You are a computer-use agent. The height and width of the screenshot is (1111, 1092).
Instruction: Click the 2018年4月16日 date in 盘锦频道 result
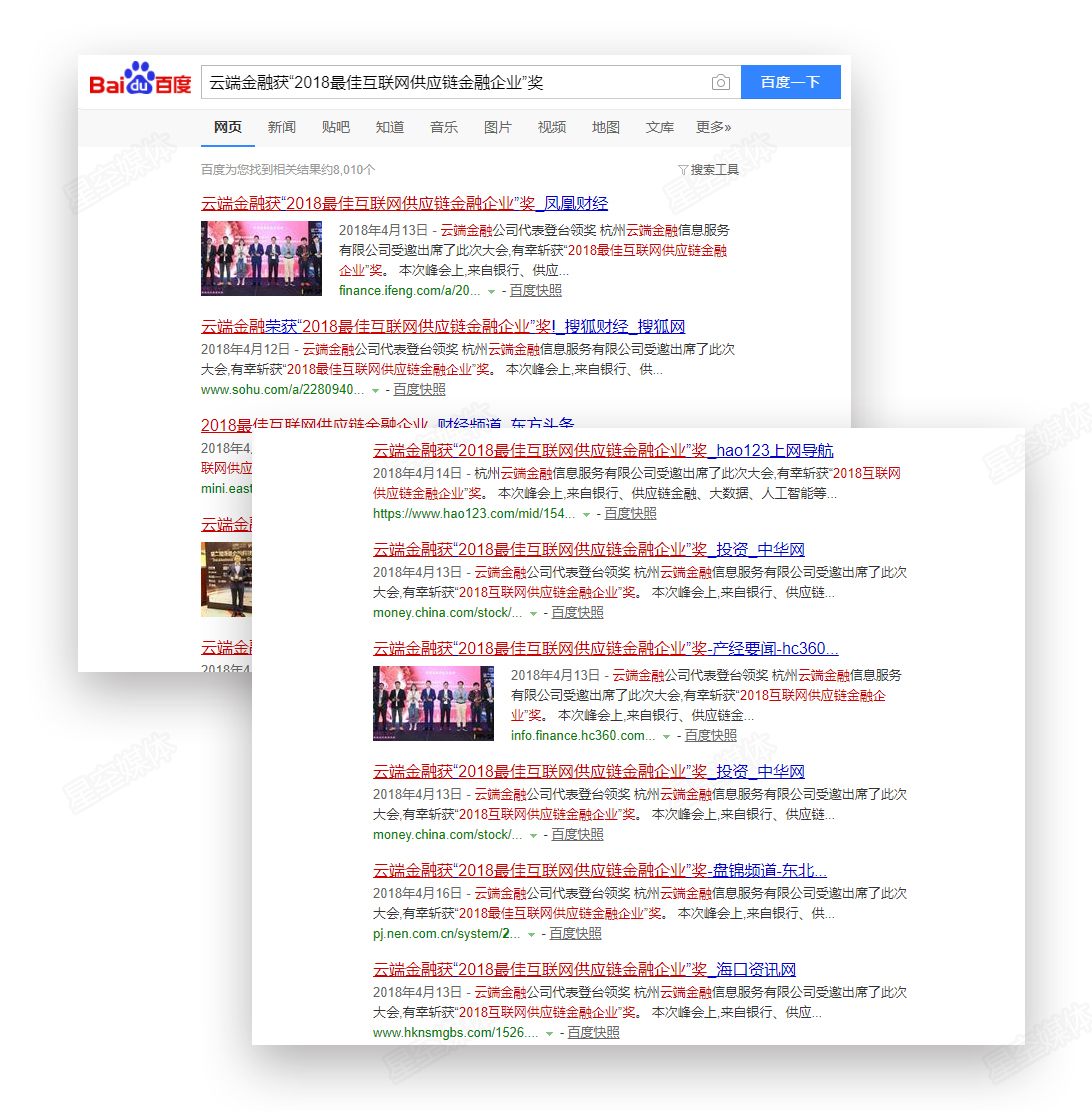[417, 893]
